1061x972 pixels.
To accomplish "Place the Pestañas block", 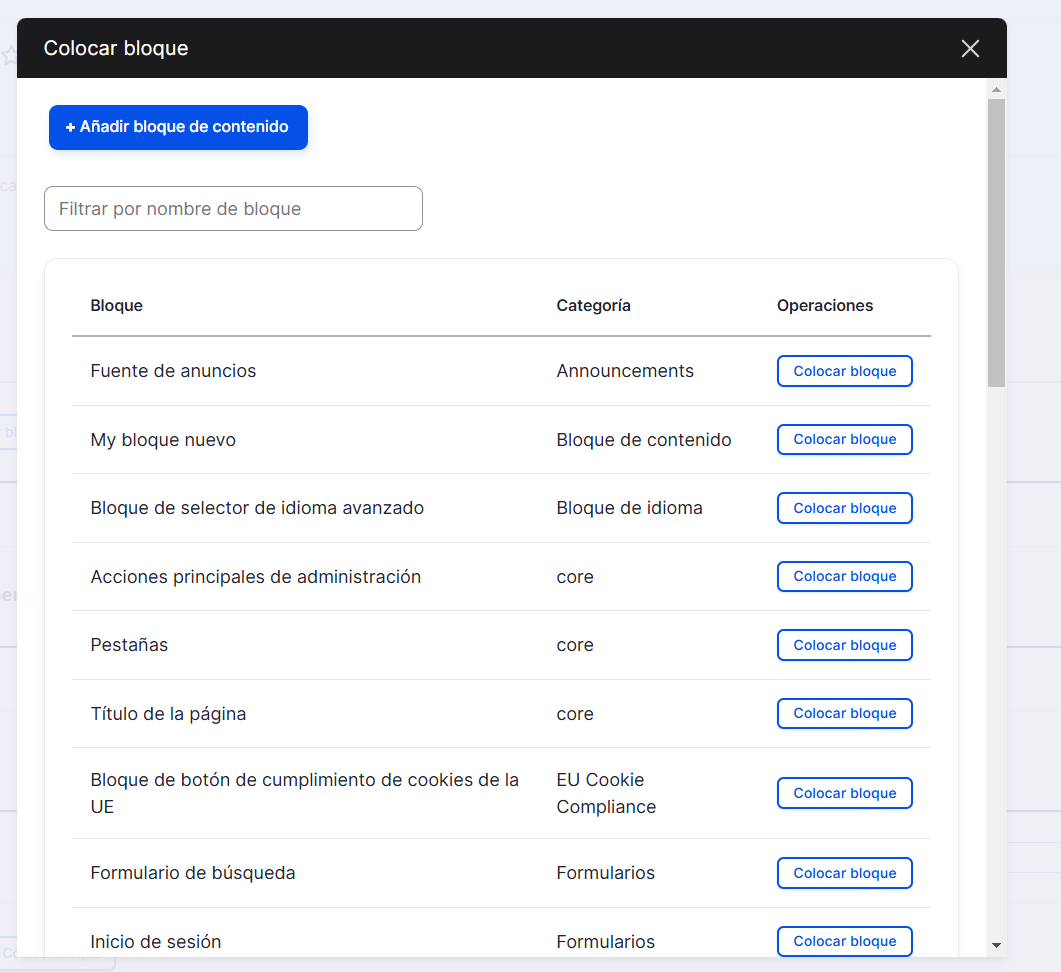I will (844, 645).
